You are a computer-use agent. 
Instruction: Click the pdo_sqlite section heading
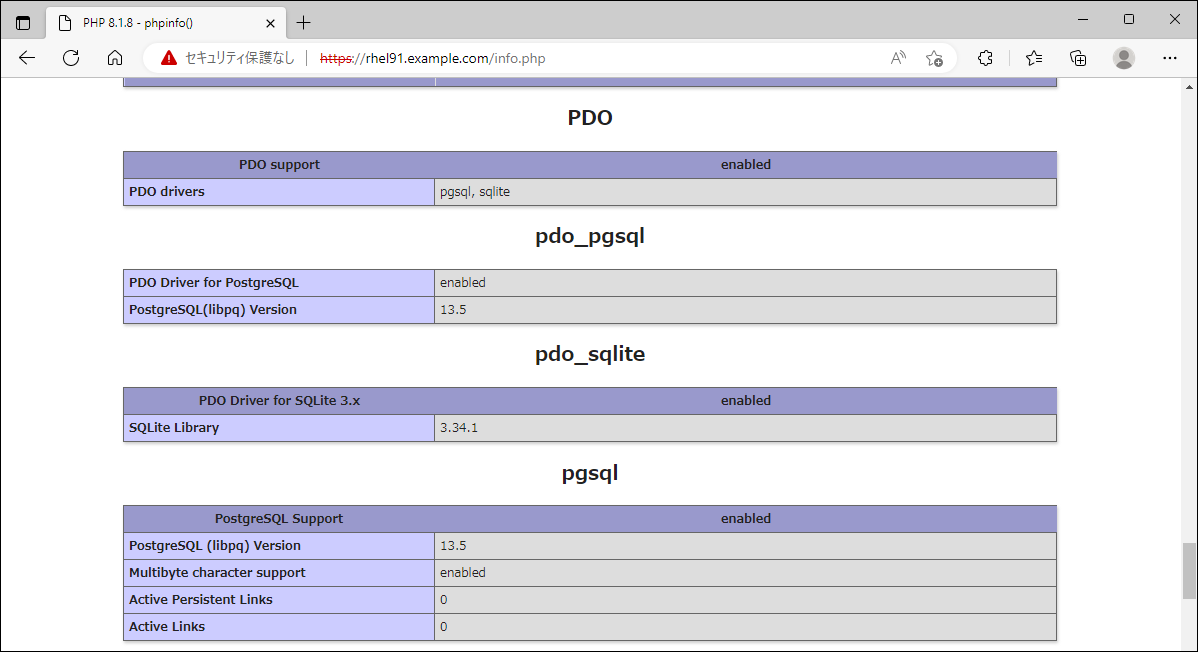coord(590,354)
